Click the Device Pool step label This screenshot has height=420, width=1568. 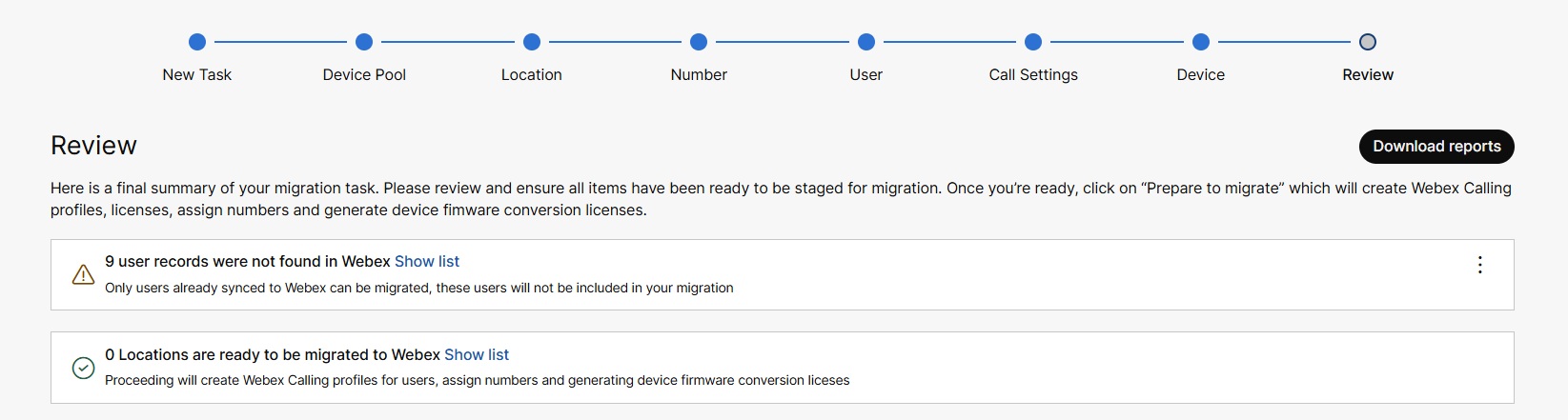(x=364, y=75)
